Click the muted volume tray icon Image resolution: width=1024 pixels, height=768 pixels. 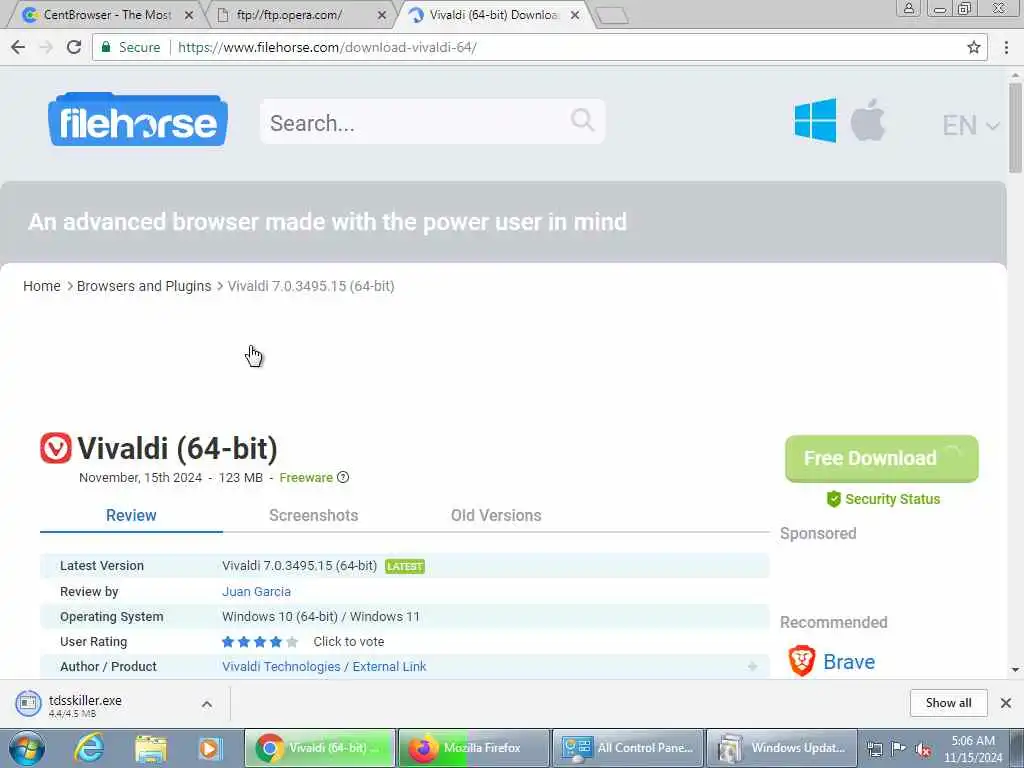[923, 750]
